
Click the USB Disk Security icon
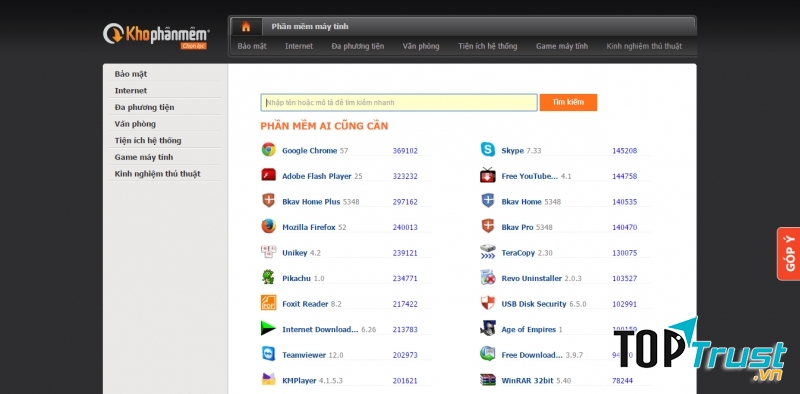pyautogui.click(x=488, y=303)
